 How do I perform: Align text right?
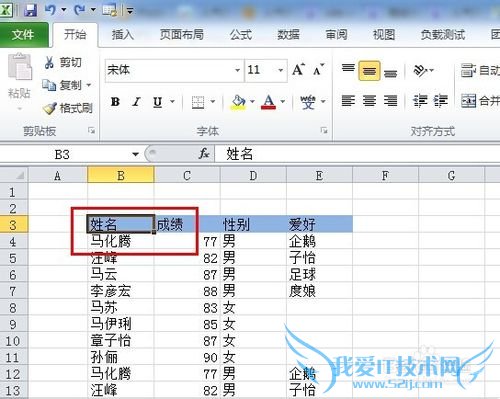click(x=390, y=100)
